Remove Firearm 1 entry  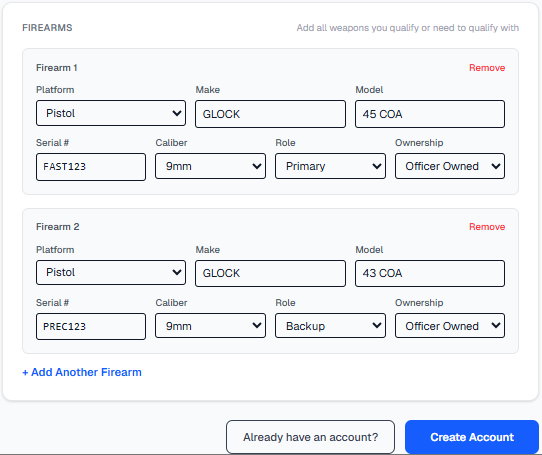(487, 68)
